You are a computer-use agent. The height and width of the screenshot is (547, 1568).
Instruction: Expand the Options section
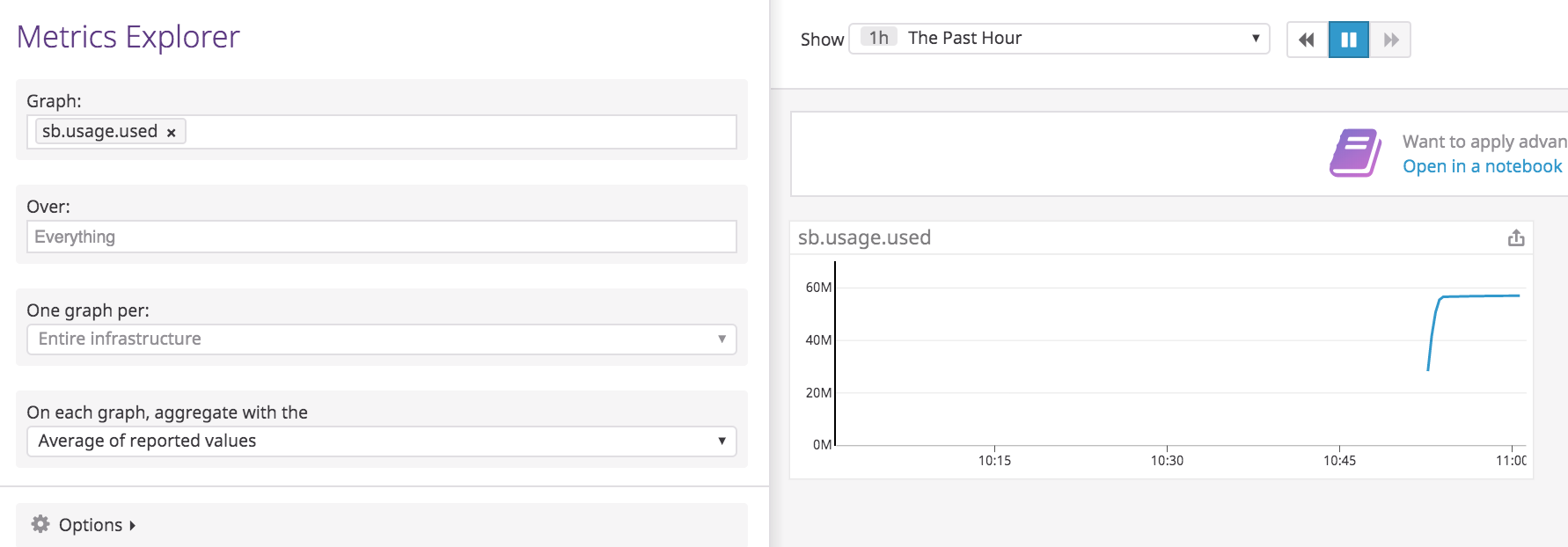coord(91,525)
